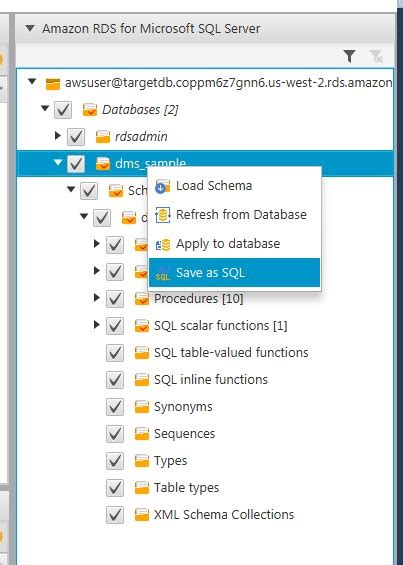403x565 pixels.
Task: Select the Types label
Action: 170,461
